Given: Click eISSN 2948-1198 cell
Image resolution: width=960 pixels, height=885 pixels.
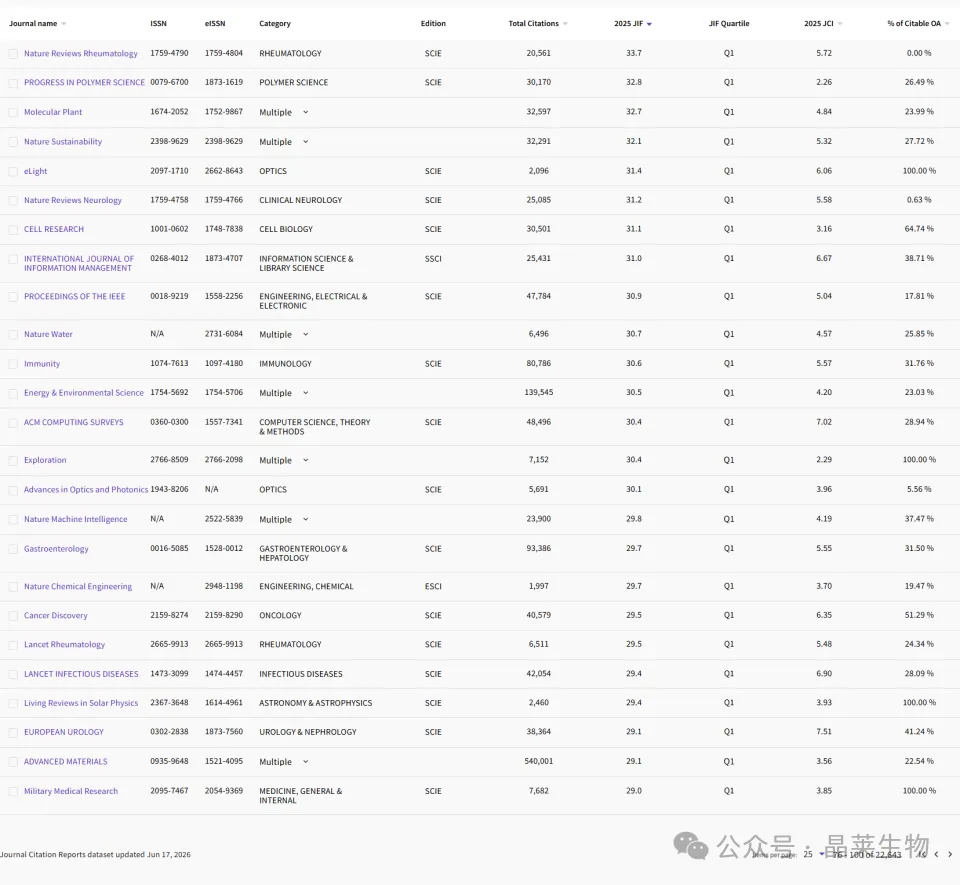Looking at the screenshot, I should tap(223, 586).
